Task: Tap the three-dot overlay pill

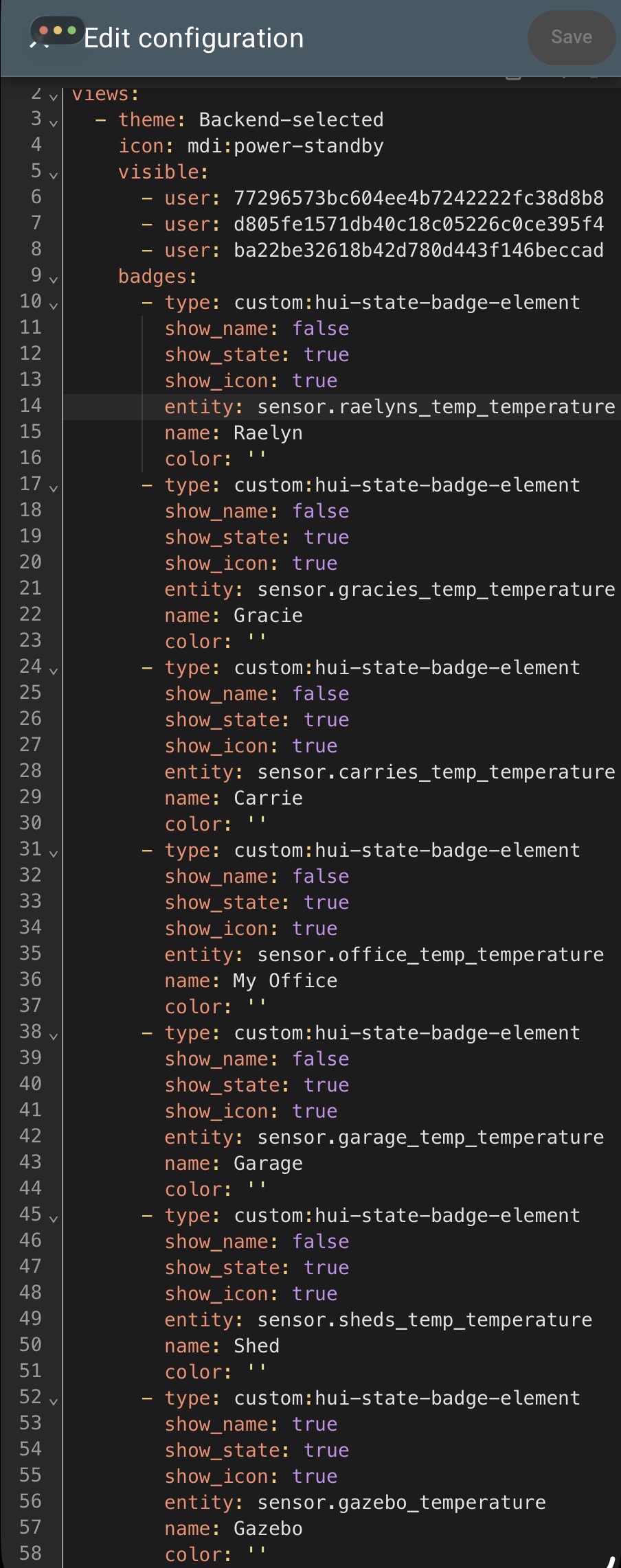Action: [x=58, y=31]
